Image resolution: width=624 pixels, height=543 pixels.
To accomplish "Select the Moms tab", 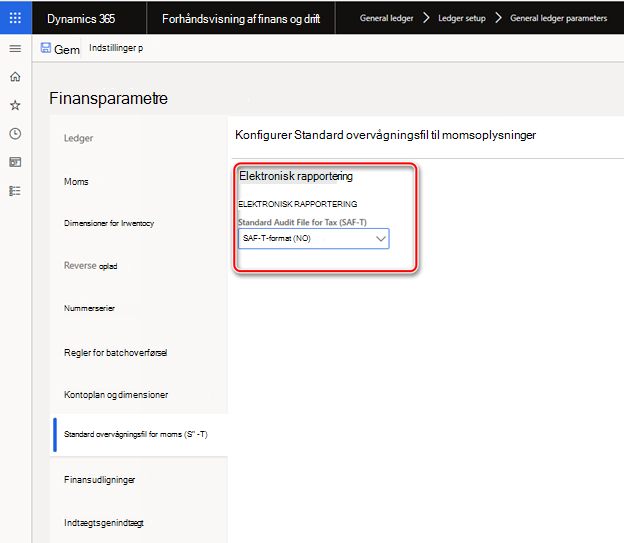I will [x=76, y=182].
